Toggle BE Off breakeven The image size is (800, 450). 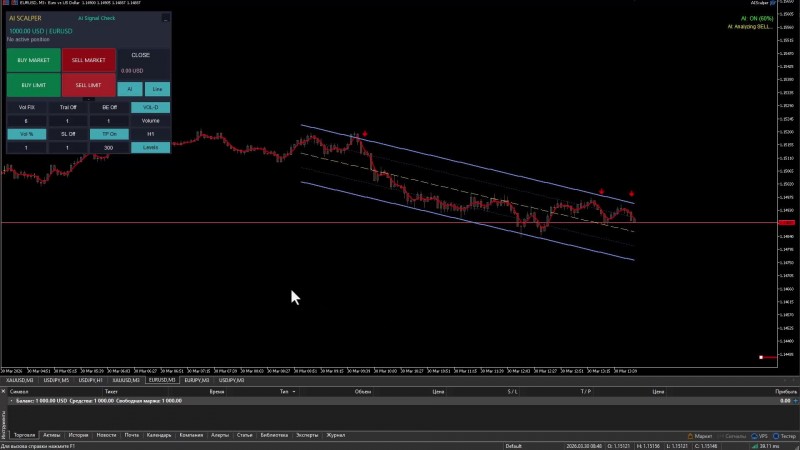tap(109, 108)
